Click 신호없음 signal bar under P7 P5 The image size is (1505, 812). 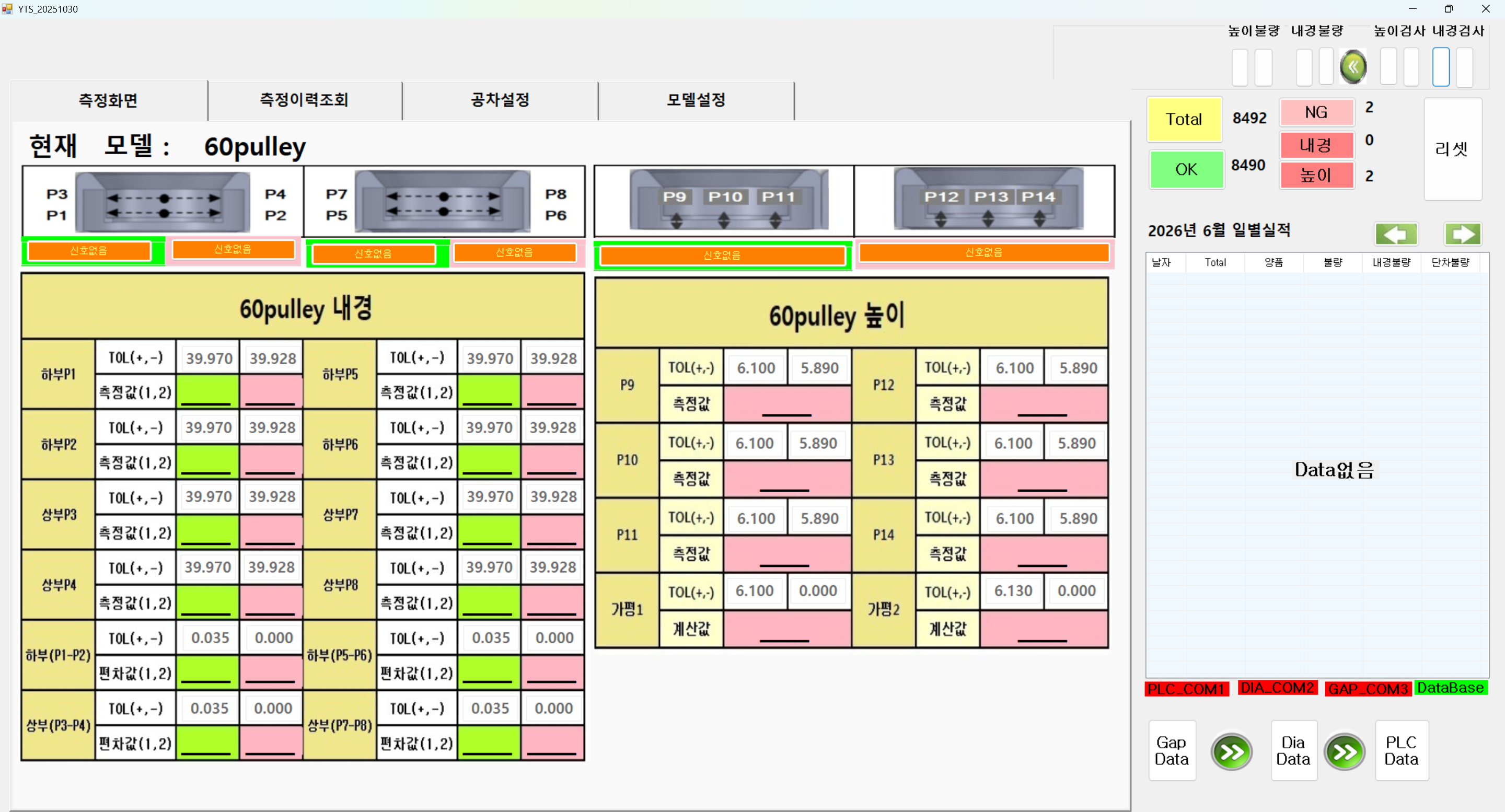pos(374,254)
